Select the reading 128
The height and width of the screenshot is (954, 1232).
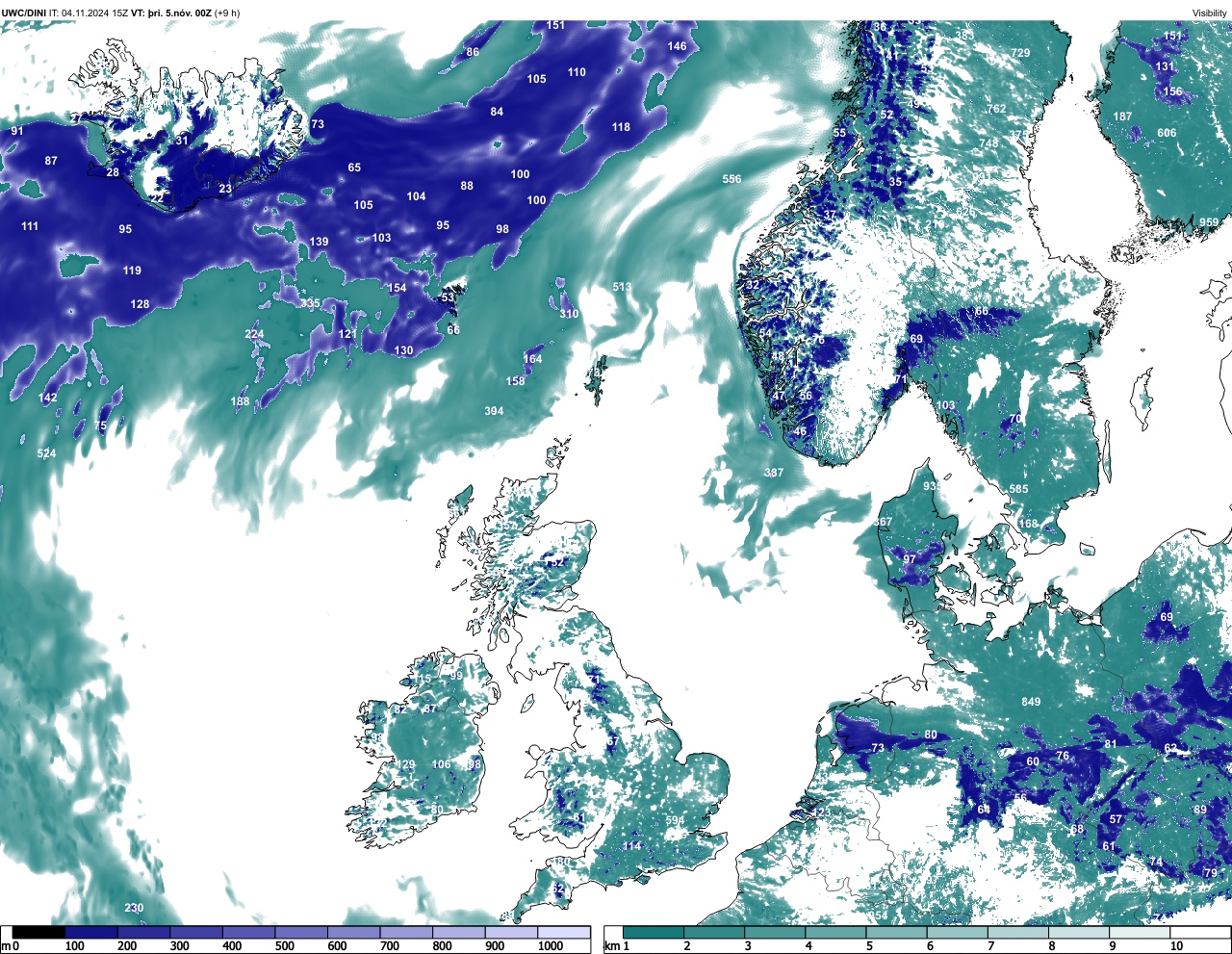point(140,304)
